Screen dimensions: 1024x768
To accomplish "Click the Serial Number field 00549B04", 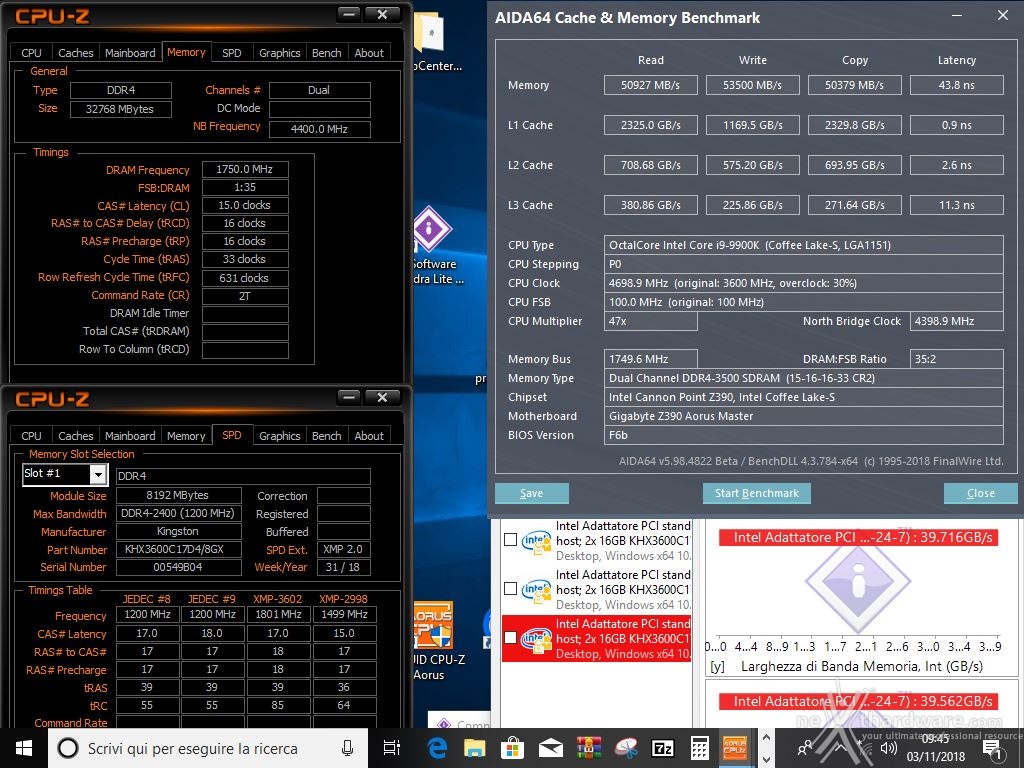I will pyautogui.click(x=178, y=567).
